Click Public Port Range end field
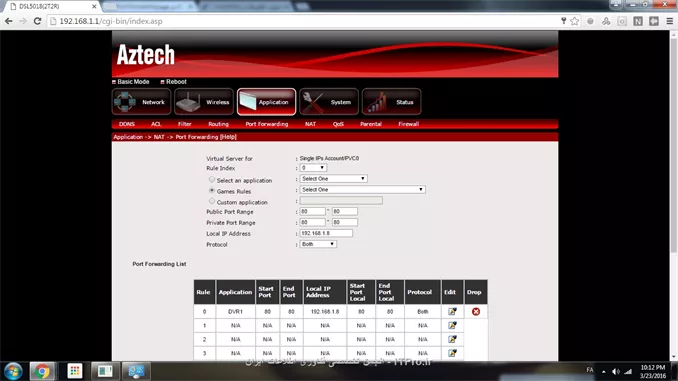 point(345,211)
